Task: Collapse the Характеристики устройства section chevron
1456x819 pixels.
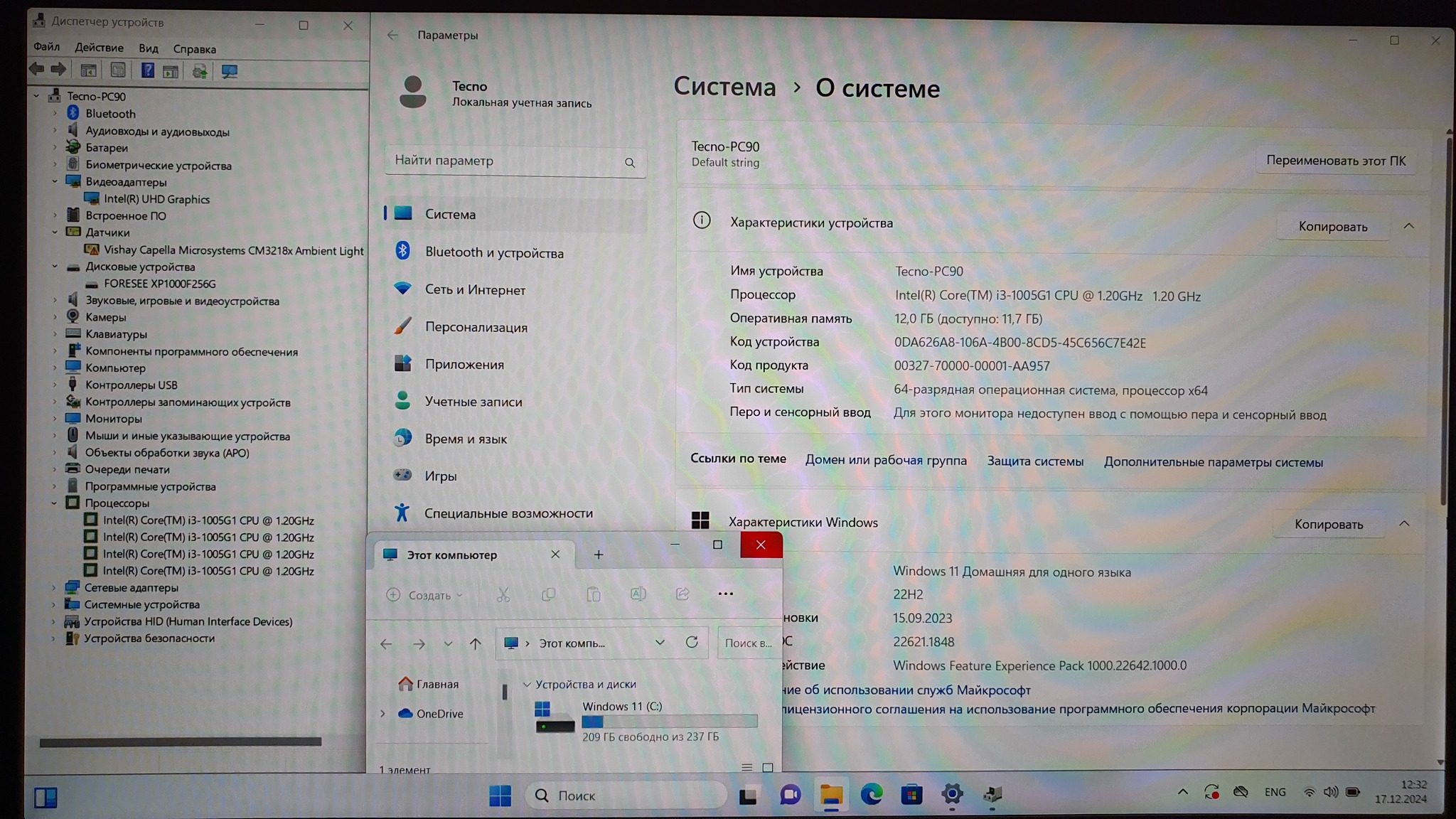Action: [1408, 226]
